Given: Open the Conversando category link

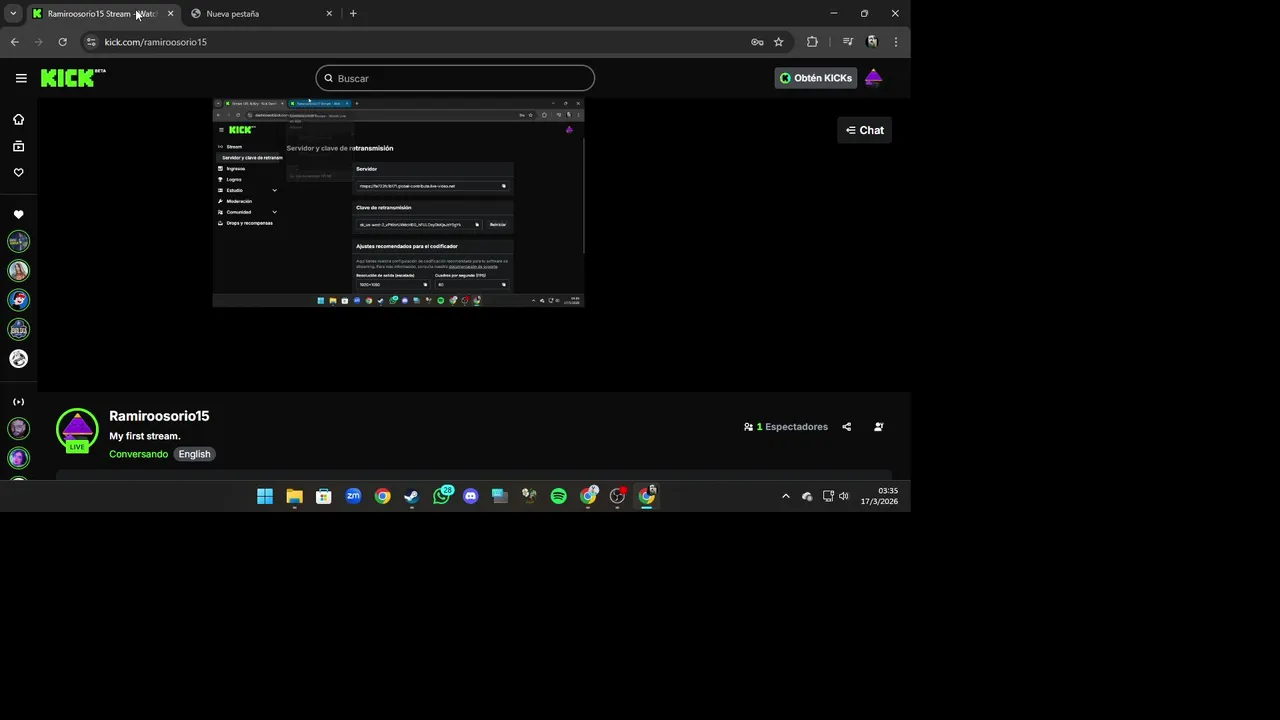Looking at the screenshot, I should click(x=138, y=454).
